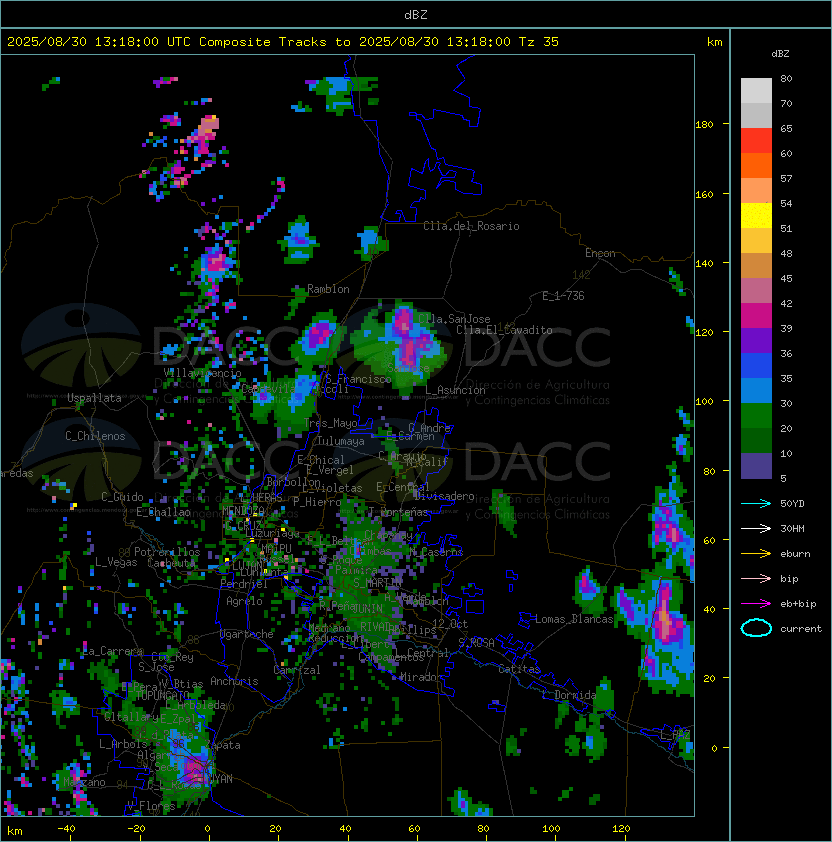Screen dimensions: 832x842
Task: Click the 'Tres_Mayo' place label
Action: click(x=330, y=423)
